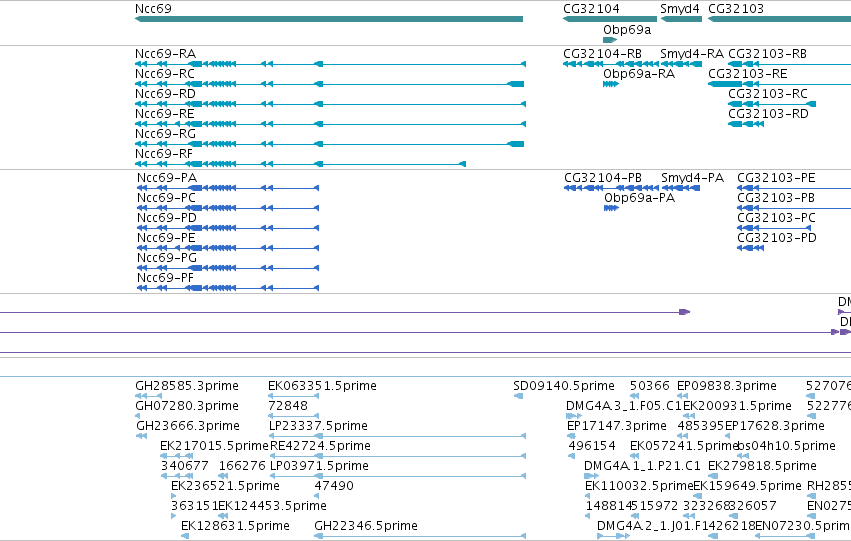Select the CG32103-RC transcript label
Screen dimensions: 851x541
click(x=768, y=94)
